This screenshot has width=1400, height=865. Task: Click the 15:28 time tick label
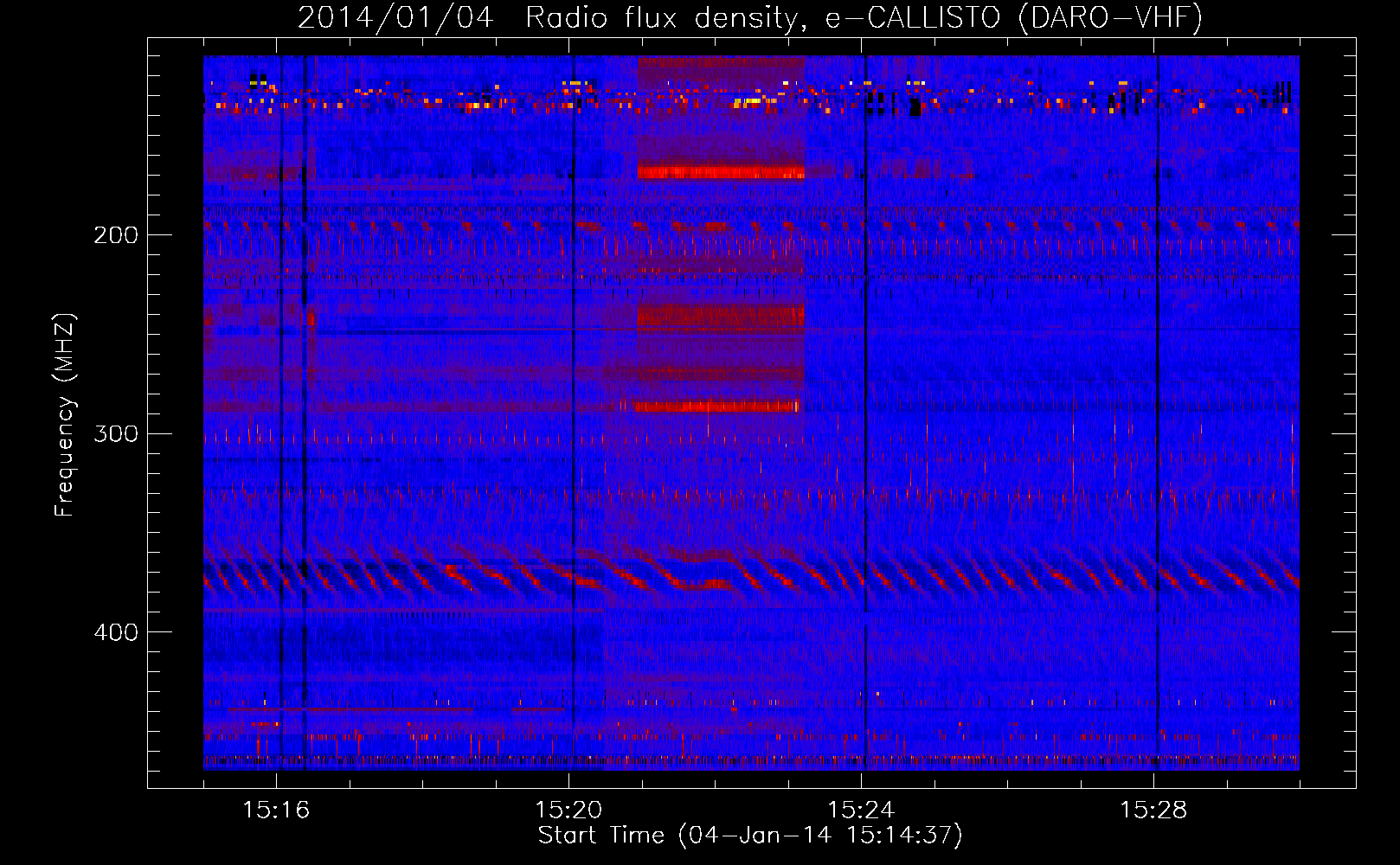1153,811
